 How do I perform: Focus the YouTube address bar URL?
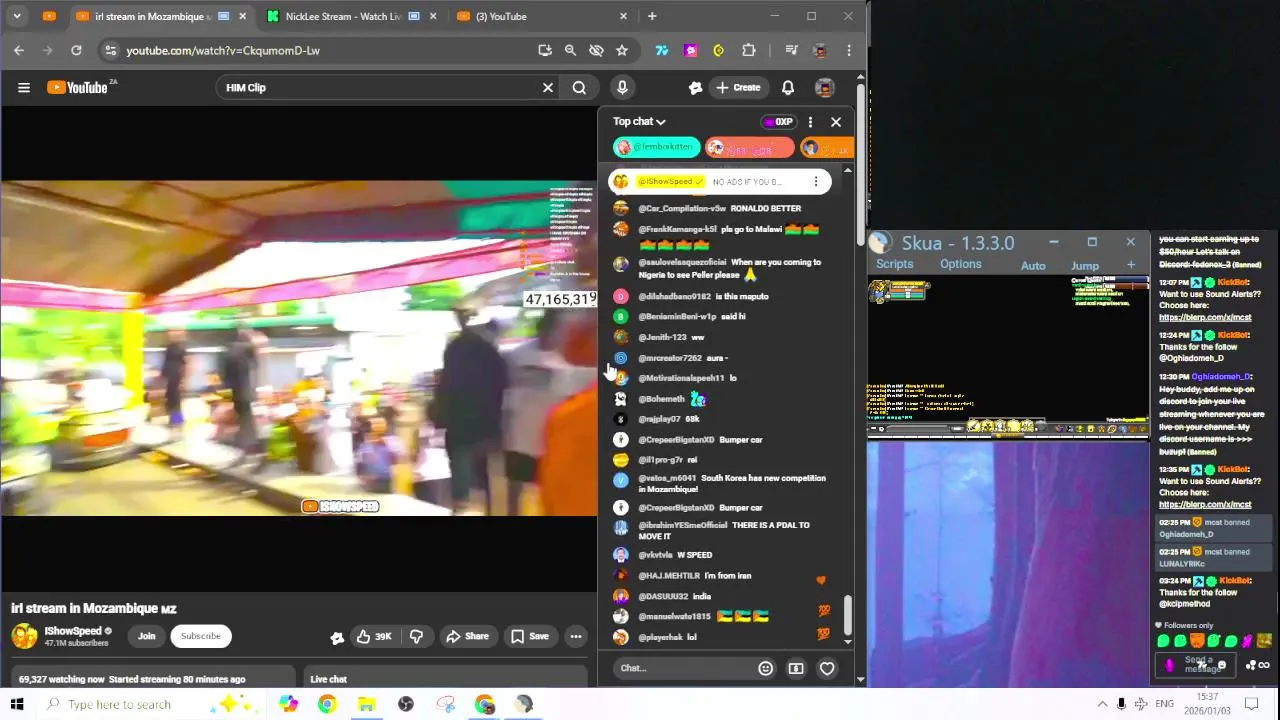coord(223,50)
